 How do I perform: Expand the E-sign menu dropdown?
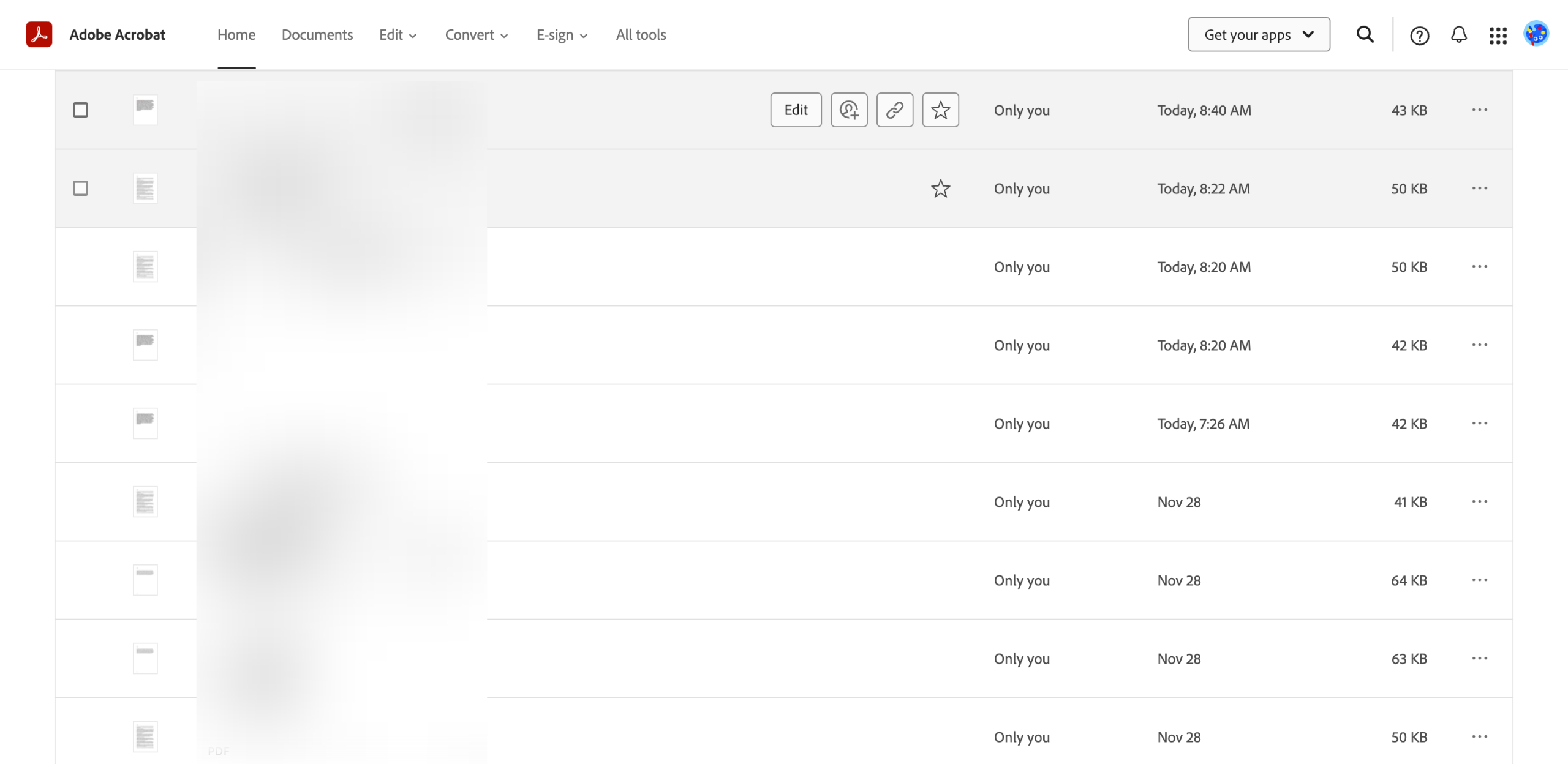tap(561, 35)
